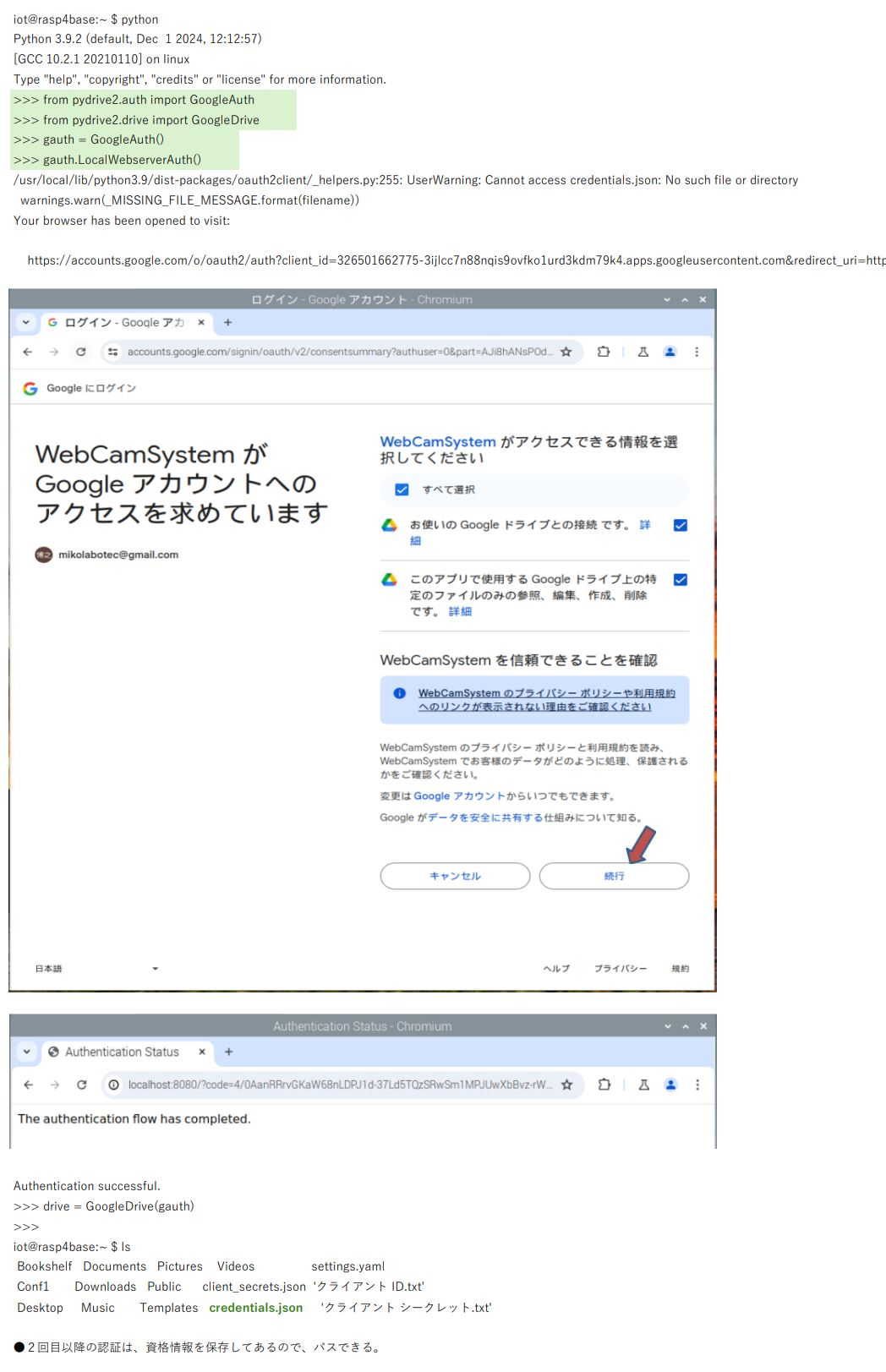886x1372 pixels.
Task: Open flask icon in Authentication Status window
Action: pyautogui.click(x=644, y=1085)
